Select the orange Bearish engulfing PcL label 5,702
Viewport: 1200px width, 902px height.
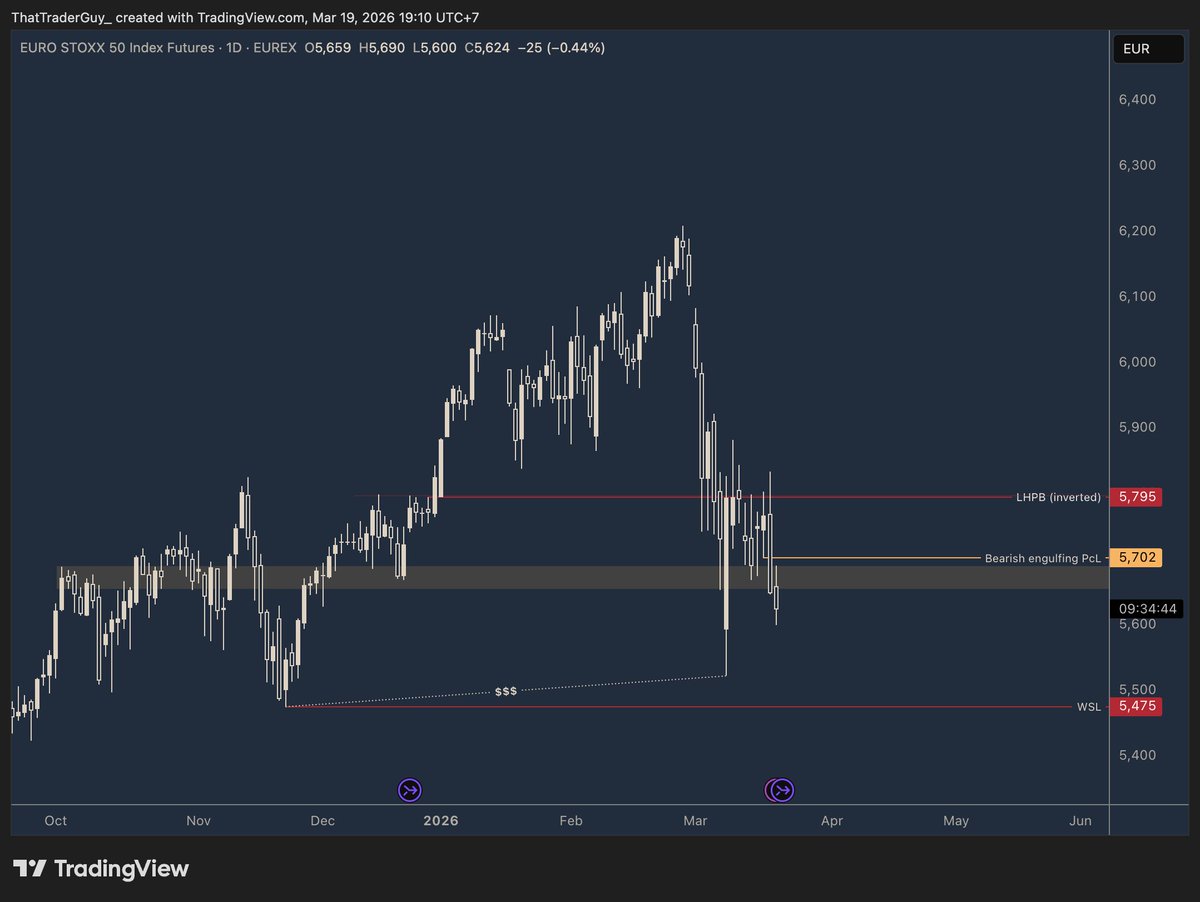click(x=1137, y=558)
